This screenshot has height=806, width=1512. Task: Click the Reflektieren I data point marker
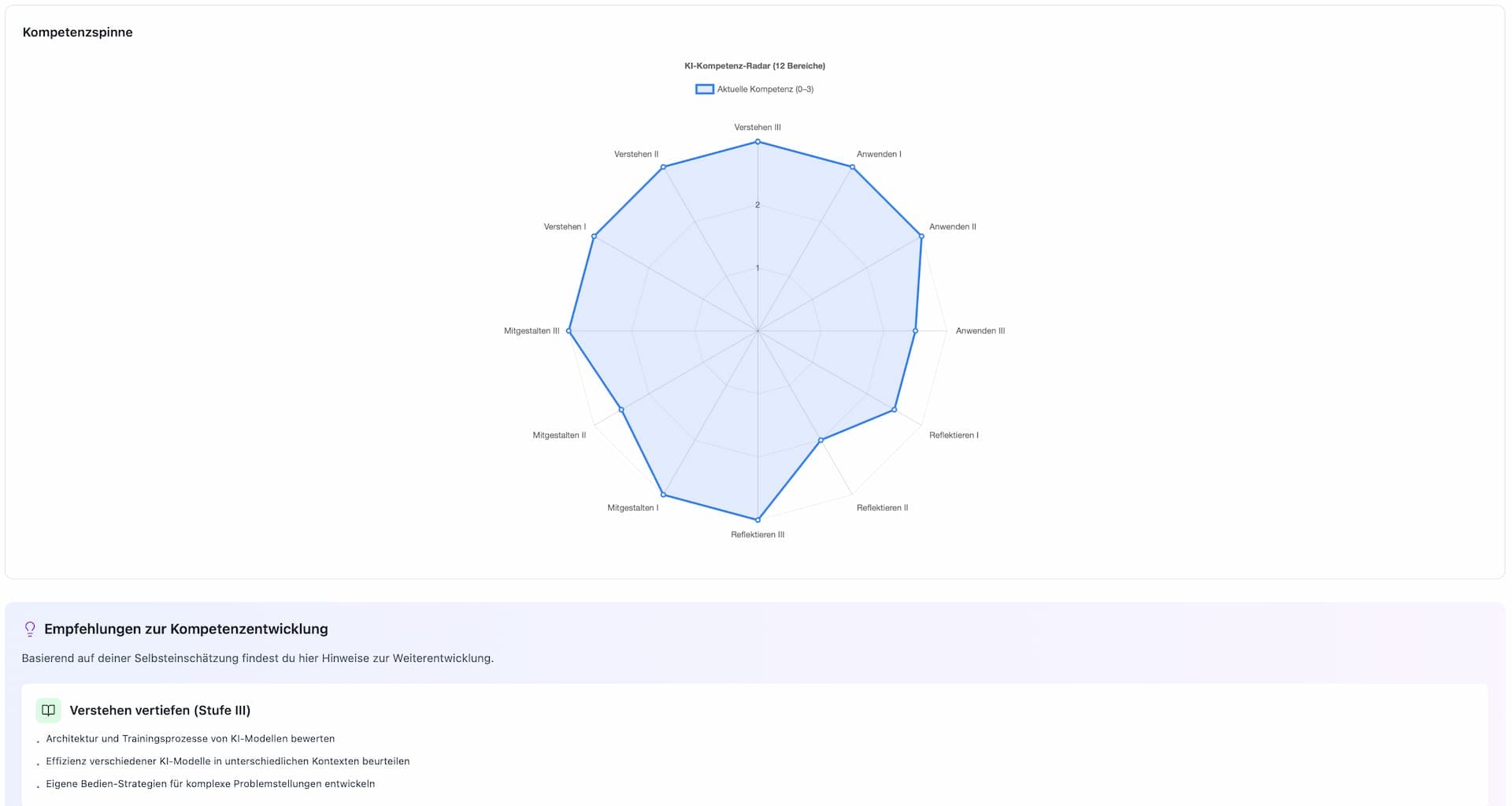tap(894, 410)
